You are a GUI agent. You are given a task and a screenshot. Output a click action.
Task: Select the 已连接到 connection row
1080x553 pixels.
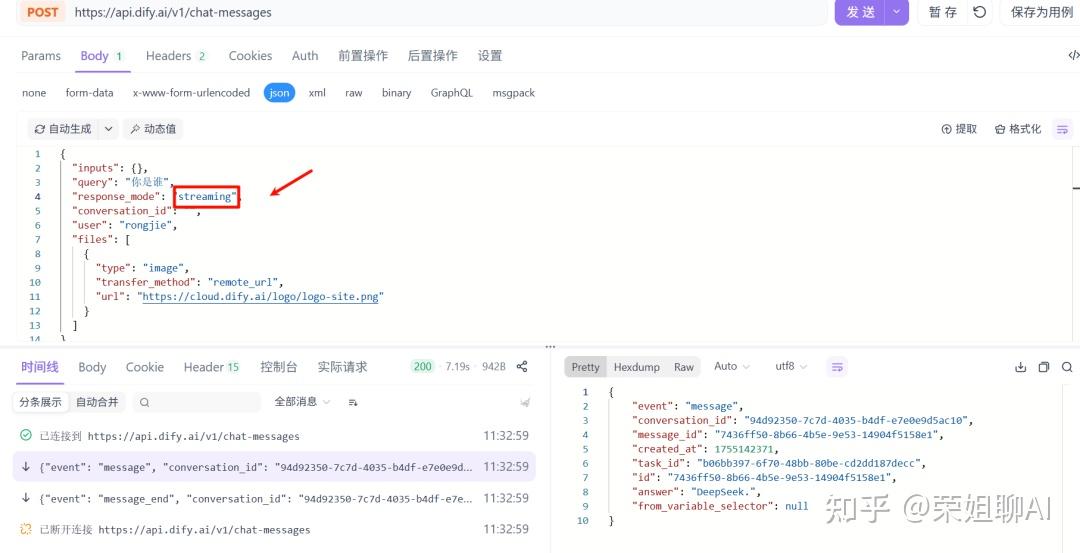coord(274,435)
